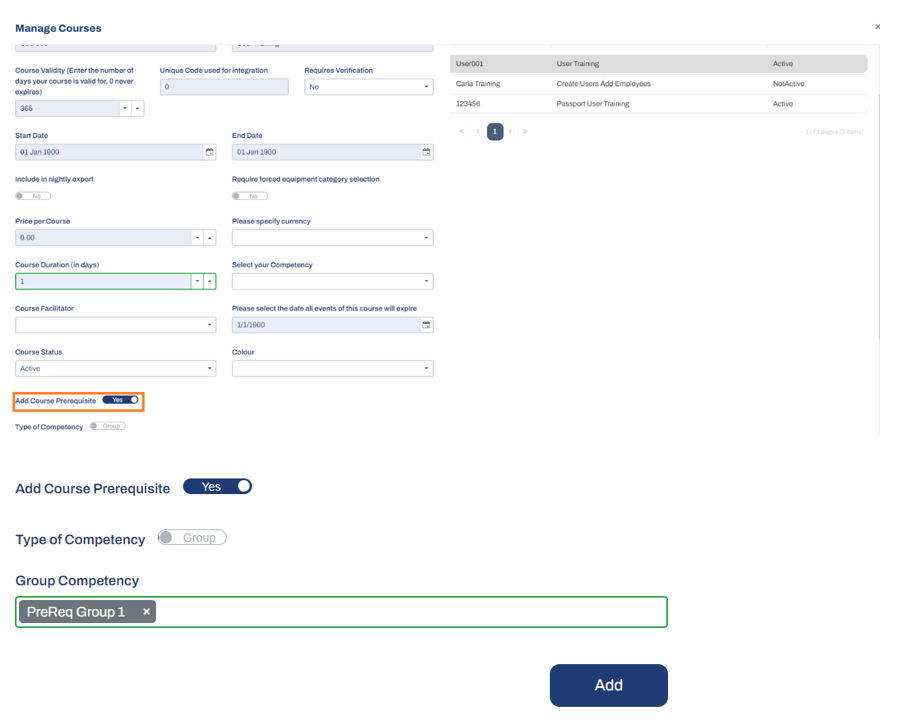This screenshot has height=727, width=901.
Task: Select the Passport User Training course row
Action: 659,104
